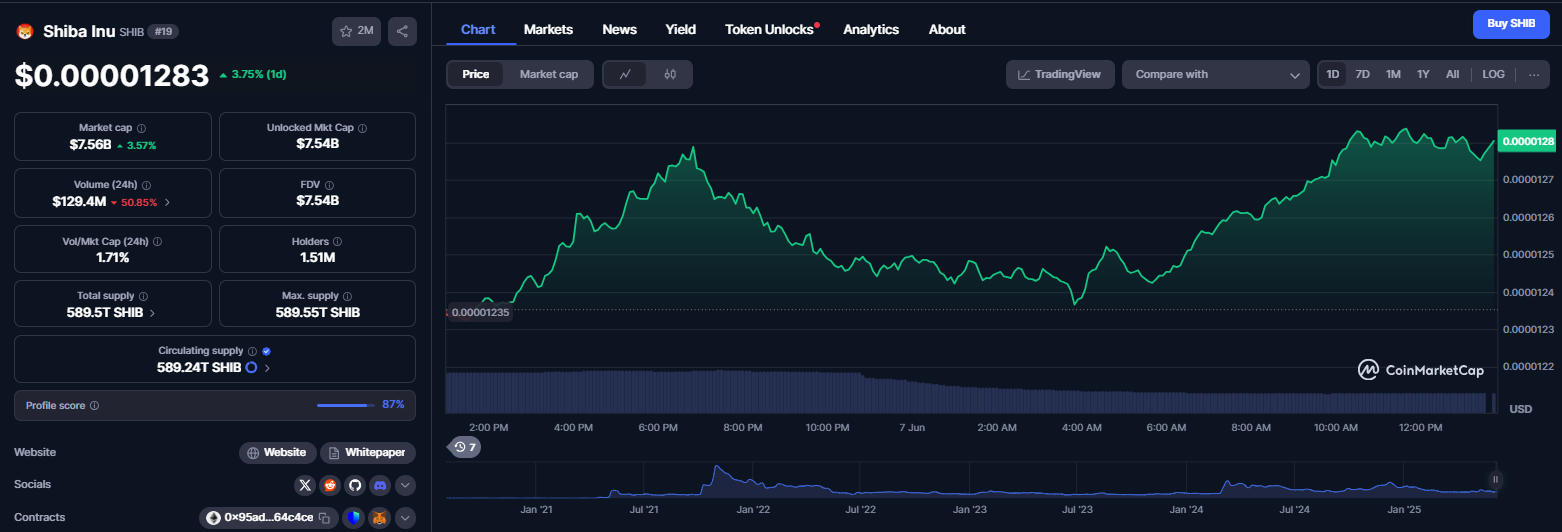Click the circulating supply ring icon
This screenshot has width=1562, height=532.
pos(252,367)
